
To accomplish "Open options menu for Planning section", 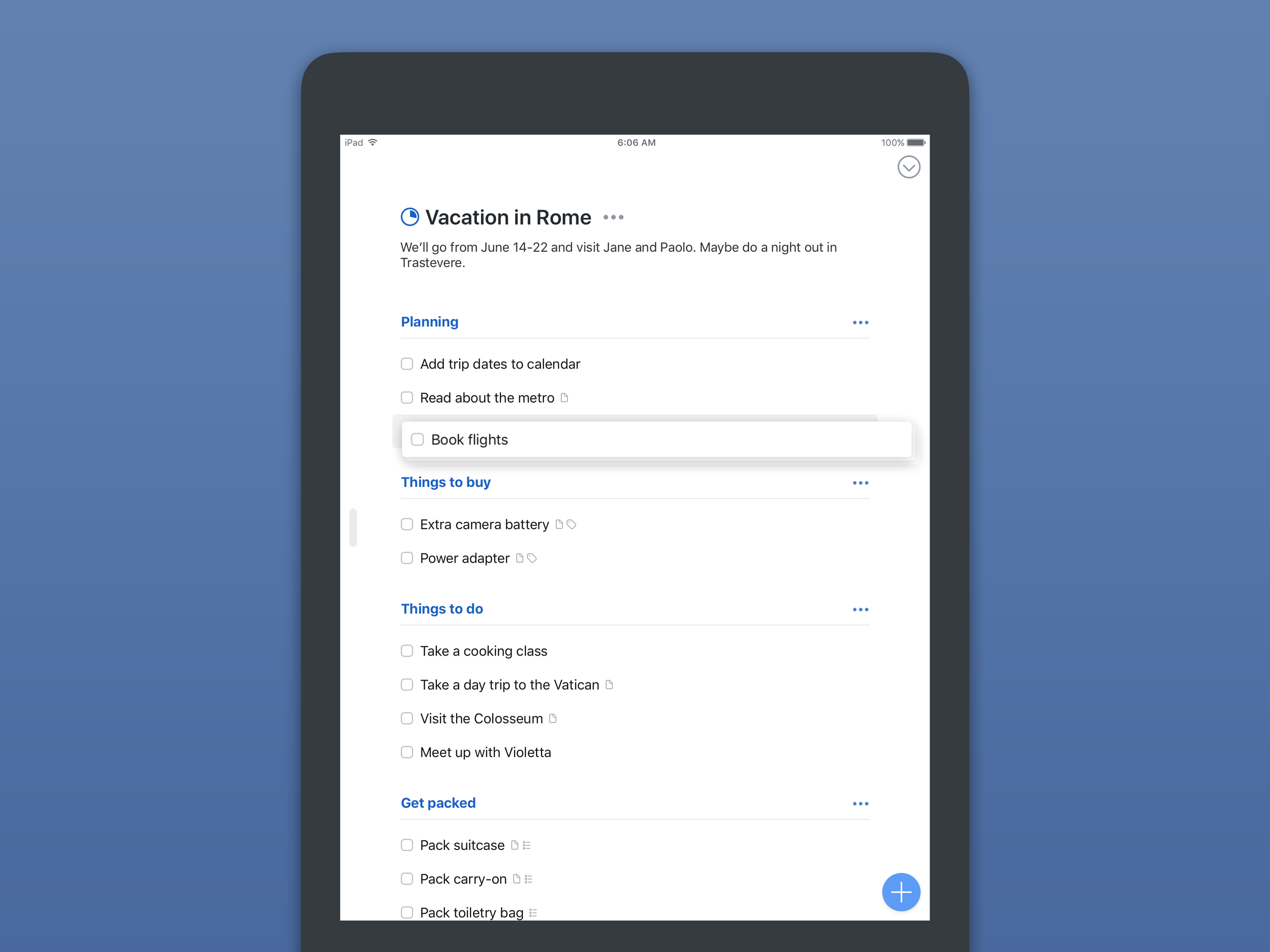I will [x=860, y=322].
